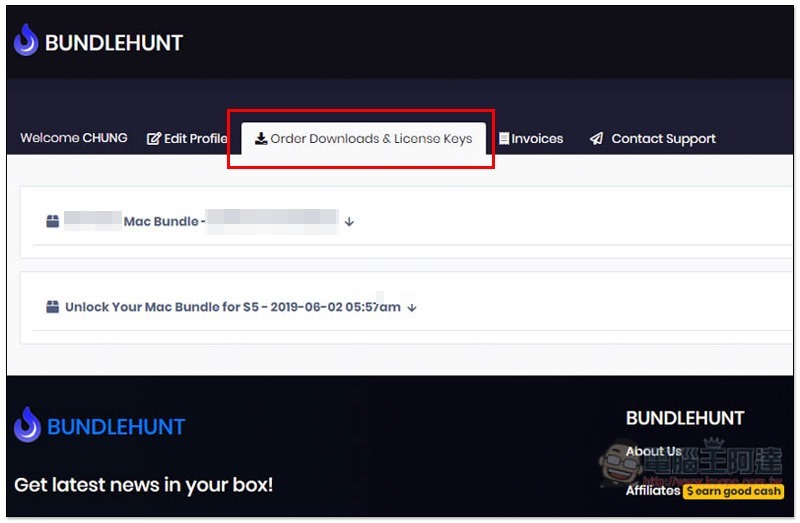This screenshot has width=800, height=523.
Task: Open the Invoices tab
Action: 531,138
